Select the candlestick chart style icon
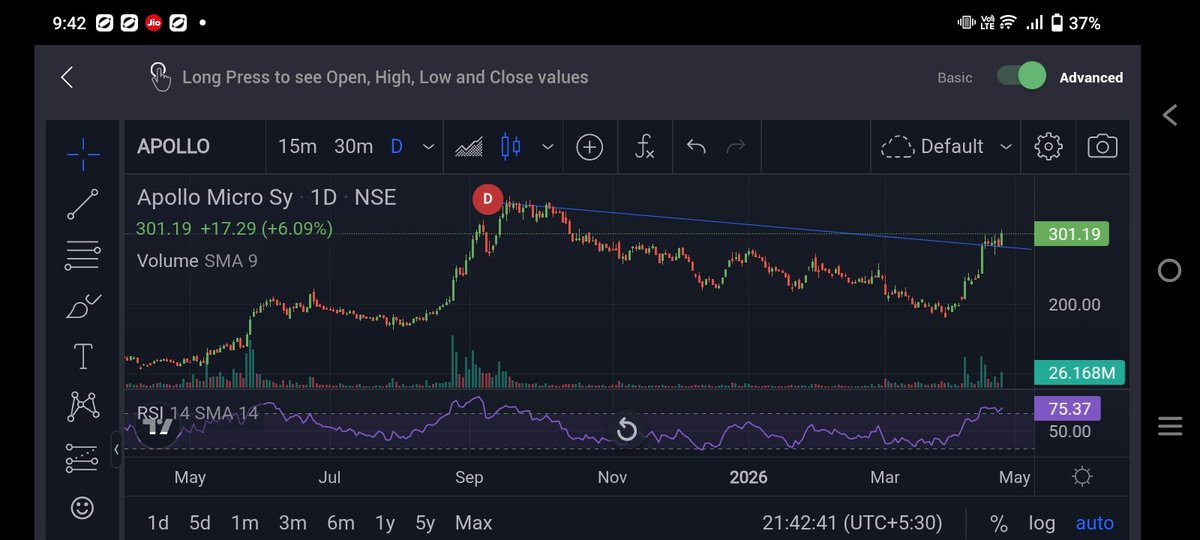Viewport: 1200px width, 540px height. [x=511, y=147]
